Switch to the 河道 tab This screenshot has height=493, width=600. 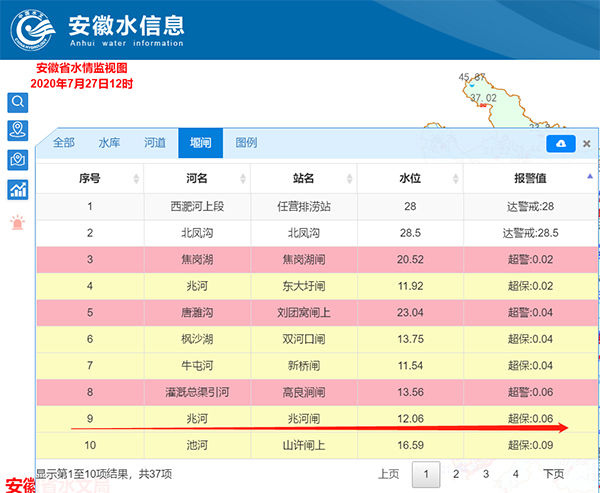point(155,143)
